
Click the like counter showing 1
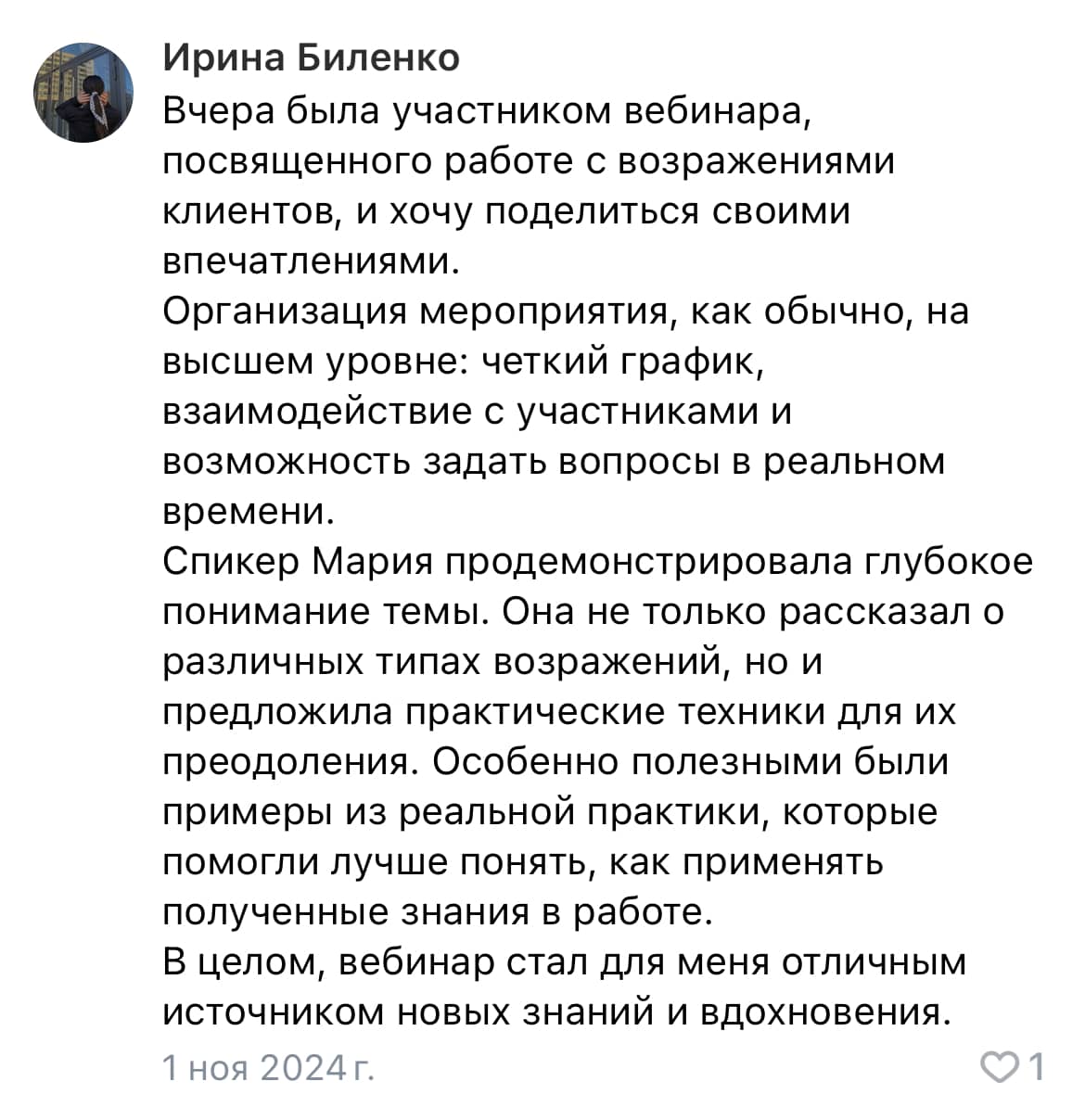(1037, 1067)
